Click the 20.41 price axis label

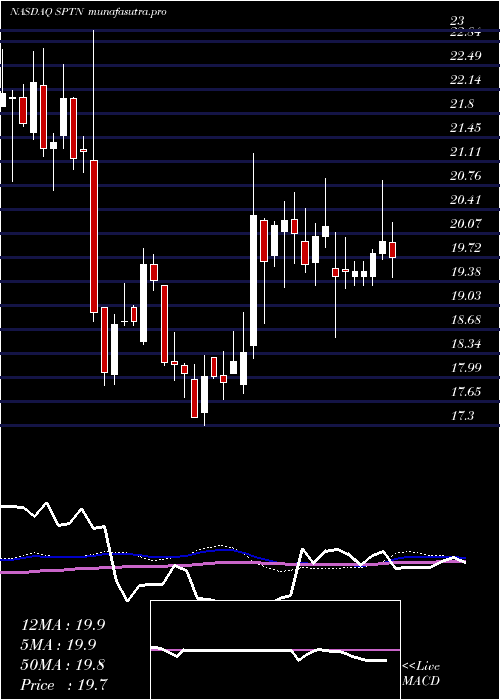pos(466,200)
